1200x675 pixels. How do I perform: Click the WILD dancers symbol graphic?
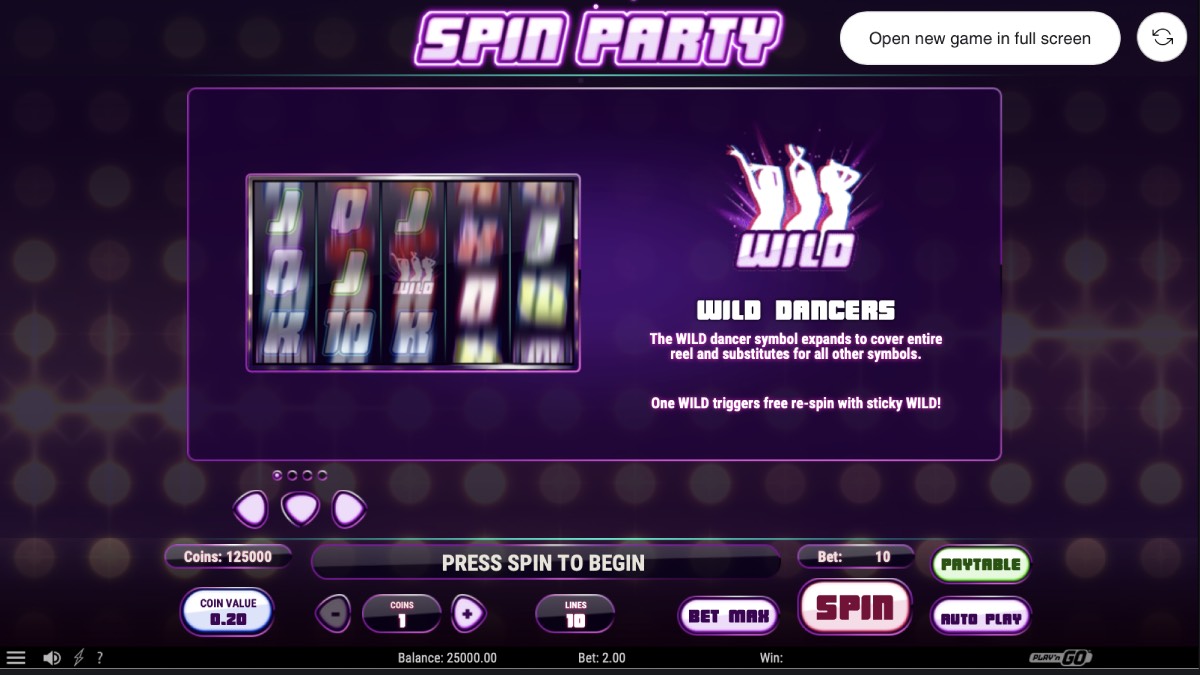[796, 206]
